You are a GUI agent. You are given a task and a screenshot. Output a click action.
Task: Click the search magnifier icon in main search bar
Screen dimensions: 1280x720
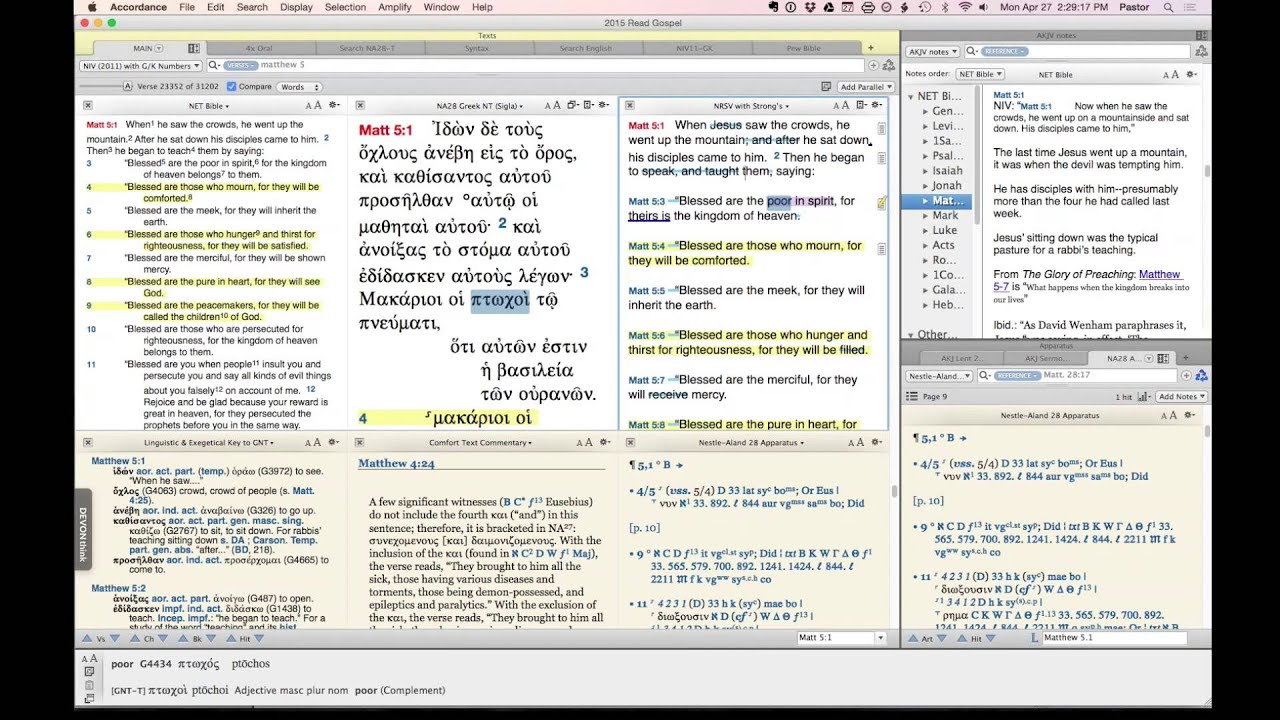(x=214, y=66)
